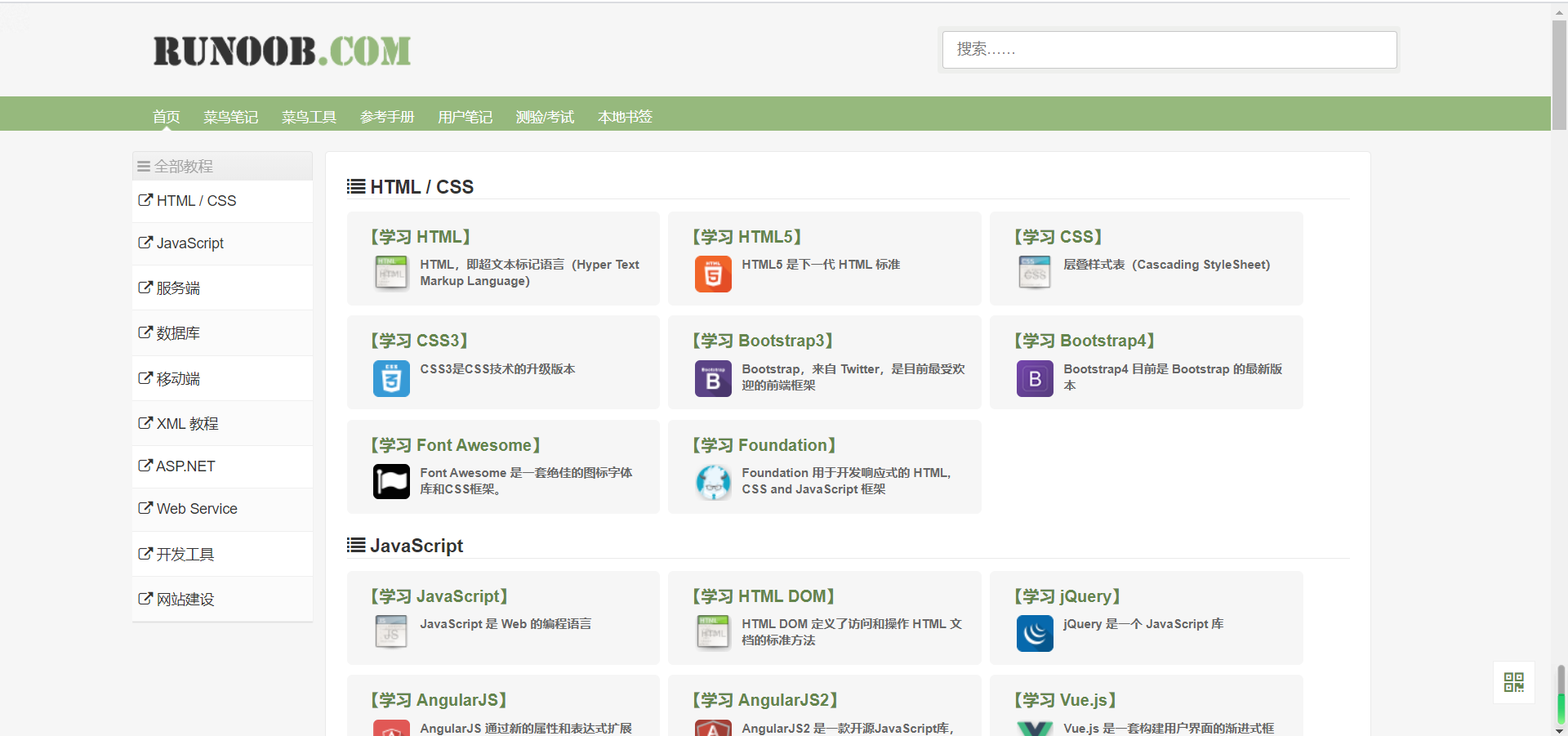Open 【学习 HTML DOM】 tutorial link
The image size is (1568, 736).
coord(764,596)
